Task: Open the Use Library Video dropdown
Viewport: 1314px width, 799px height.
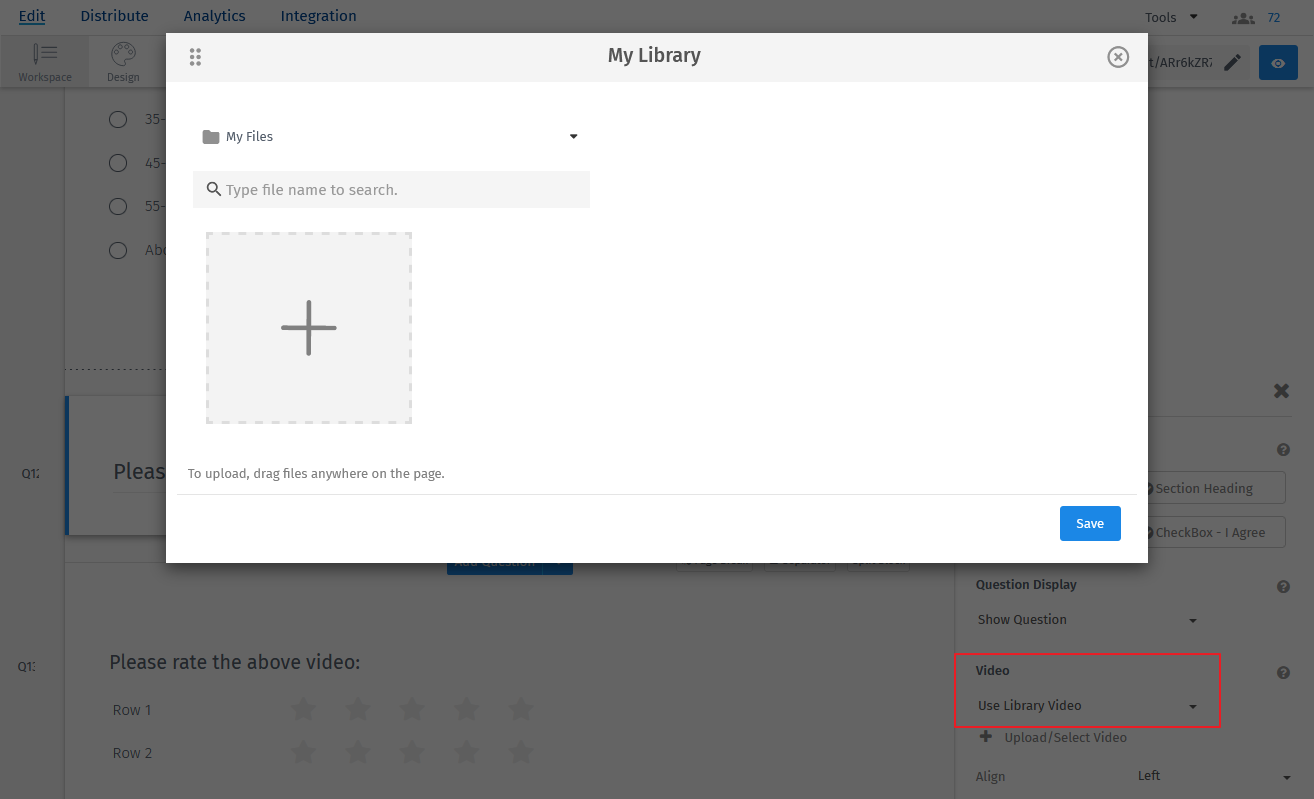Action: point(1087,705)
